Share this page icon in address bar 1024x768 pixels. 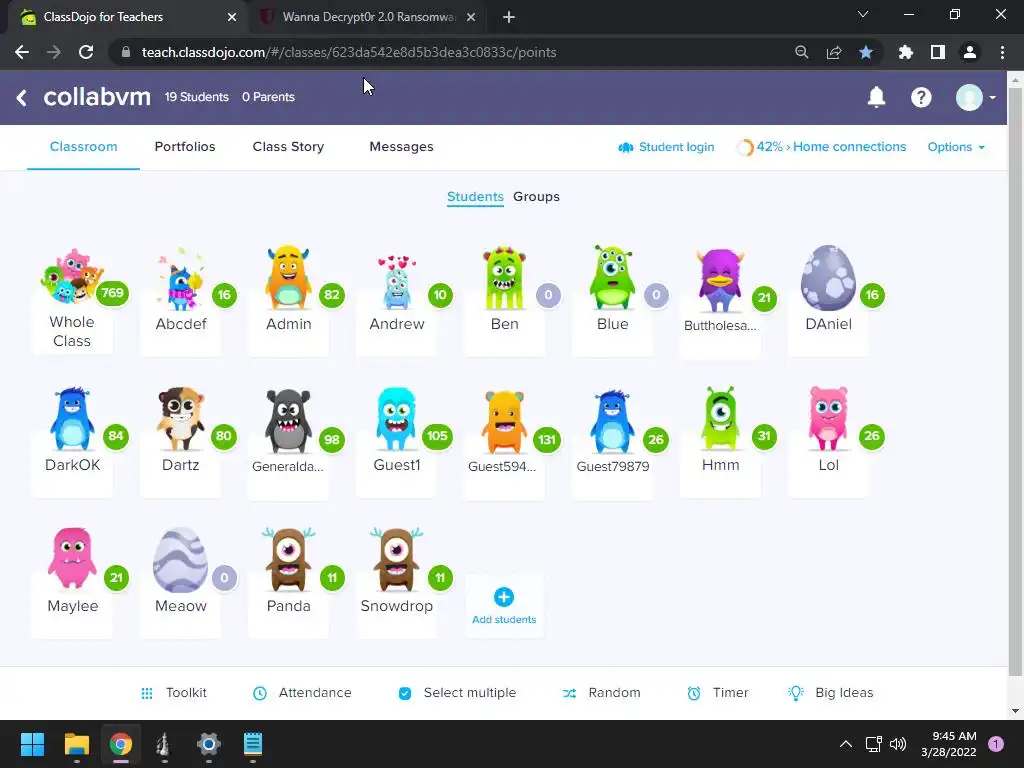(834, 52)
